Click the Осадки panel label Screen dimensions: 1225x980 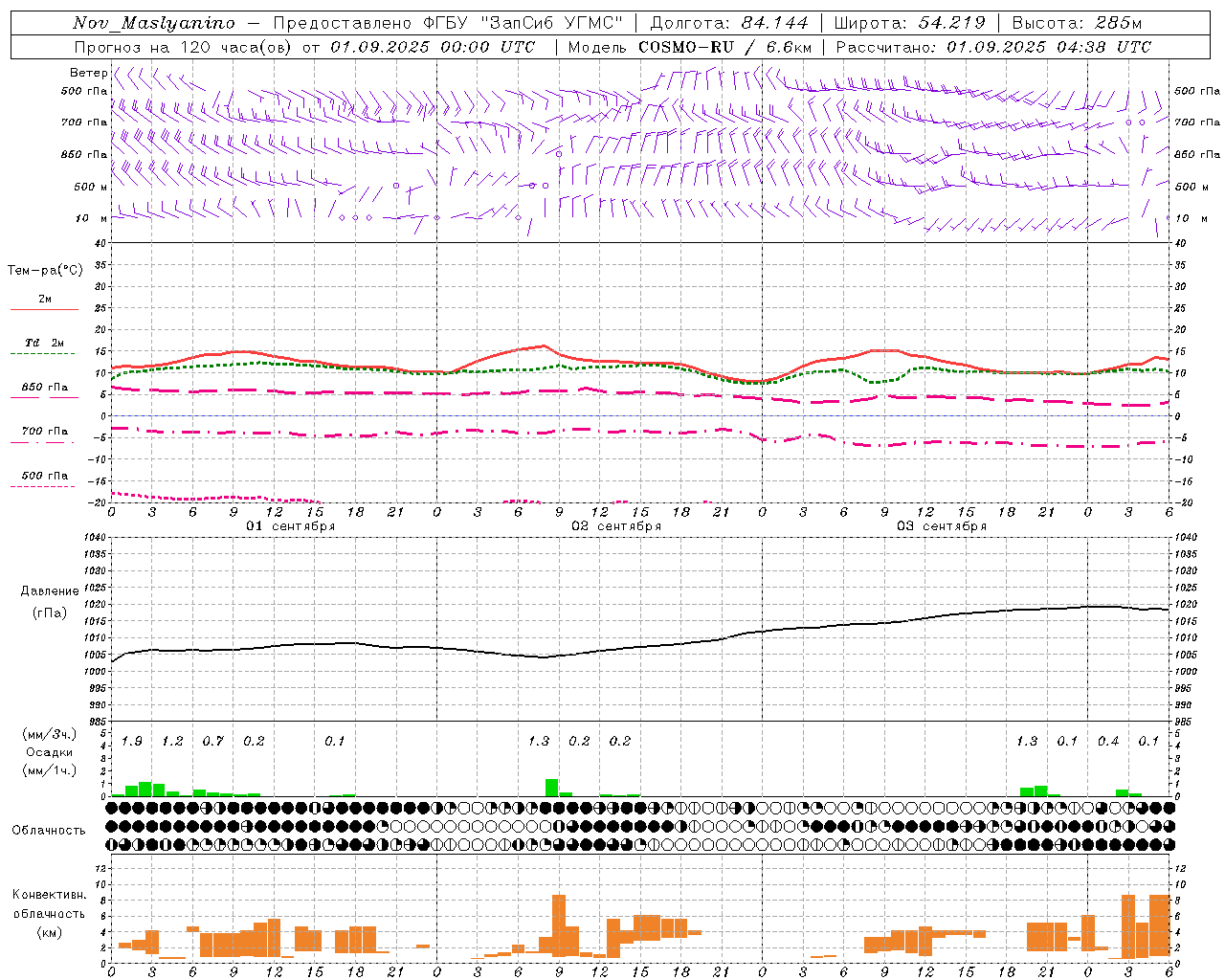[50, 752]
